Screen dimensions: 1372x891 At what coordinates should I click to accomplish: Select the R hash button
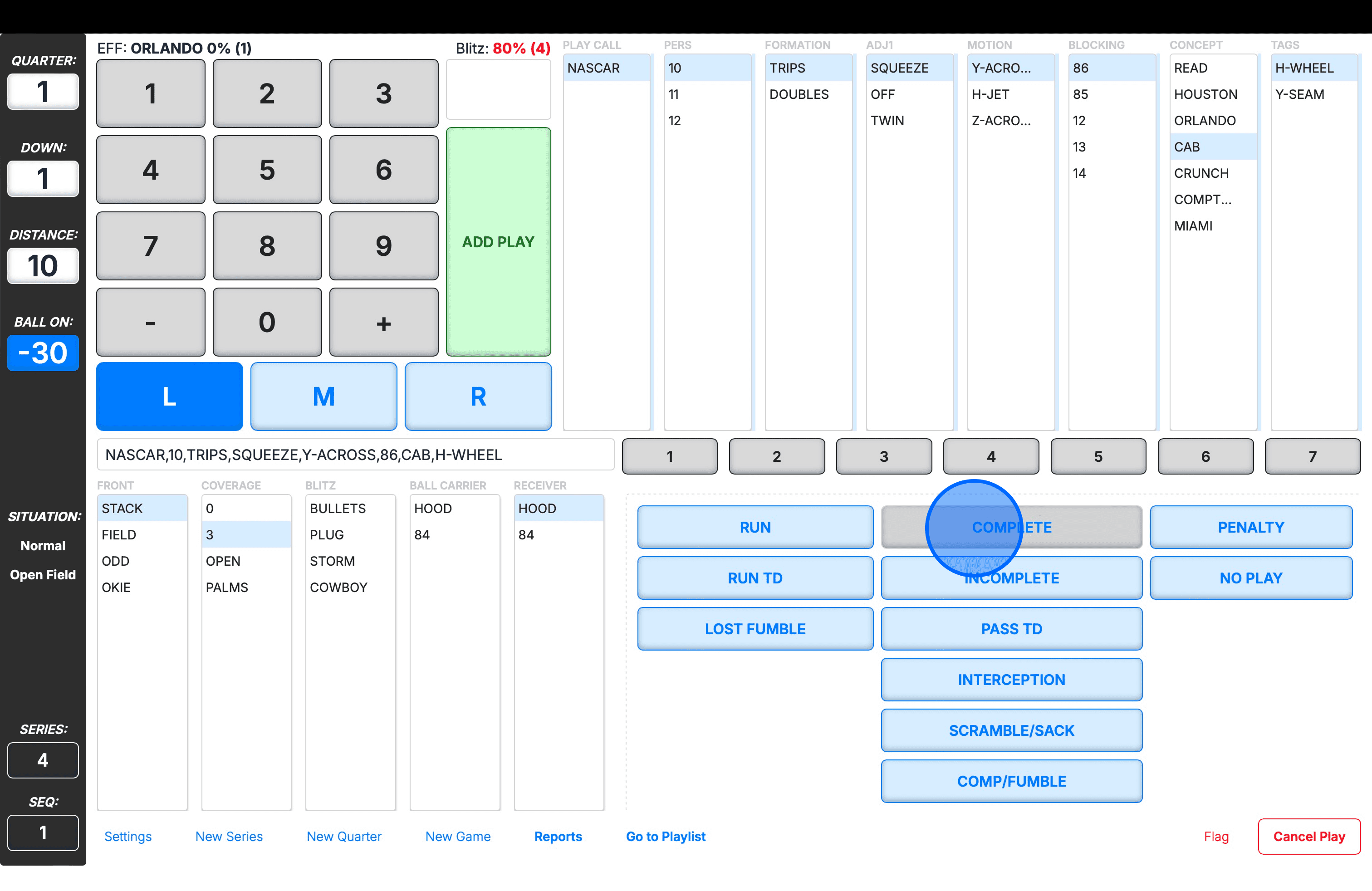(x=479, y=397)
